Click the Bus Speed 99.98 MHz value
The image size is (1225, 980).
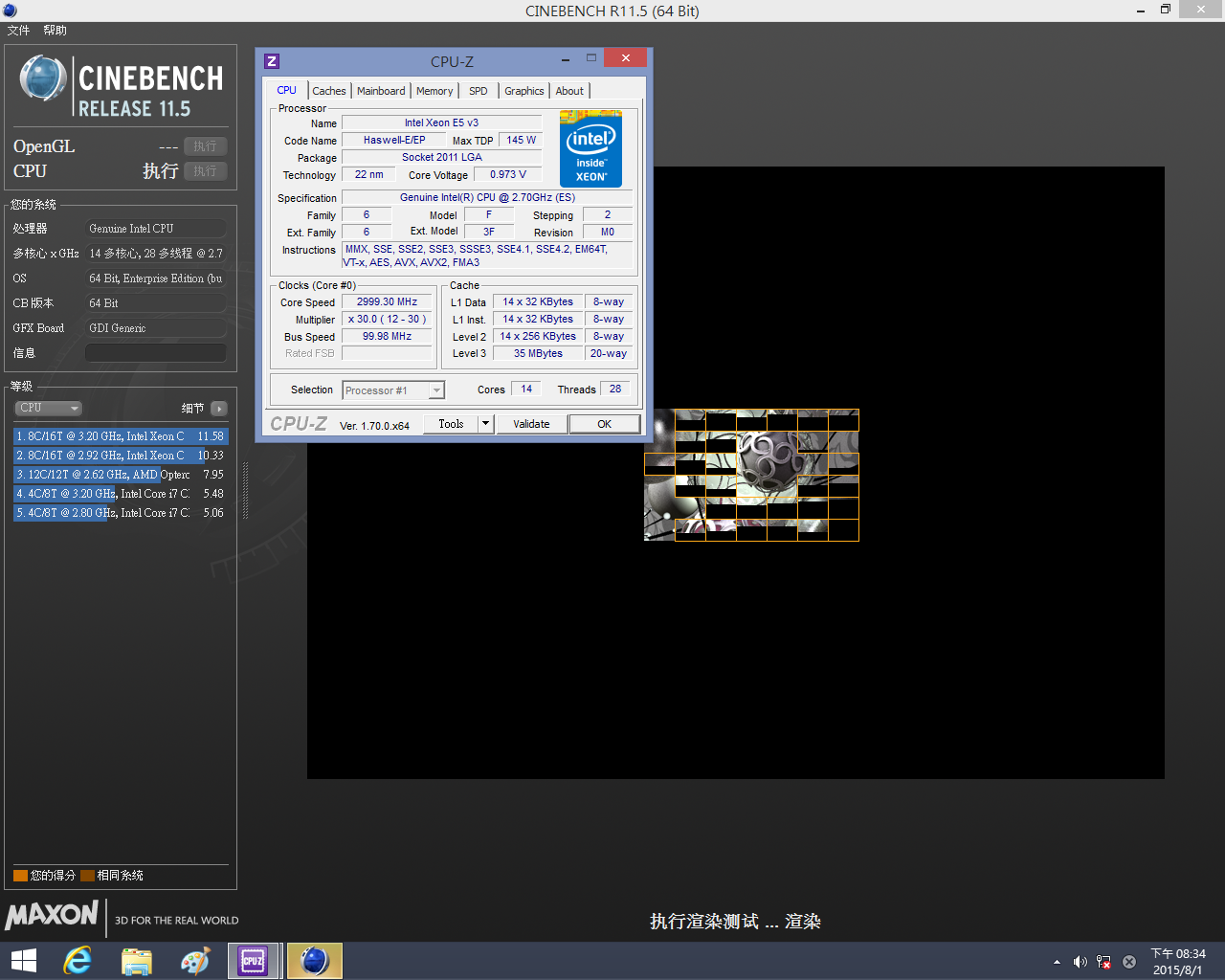388,337
